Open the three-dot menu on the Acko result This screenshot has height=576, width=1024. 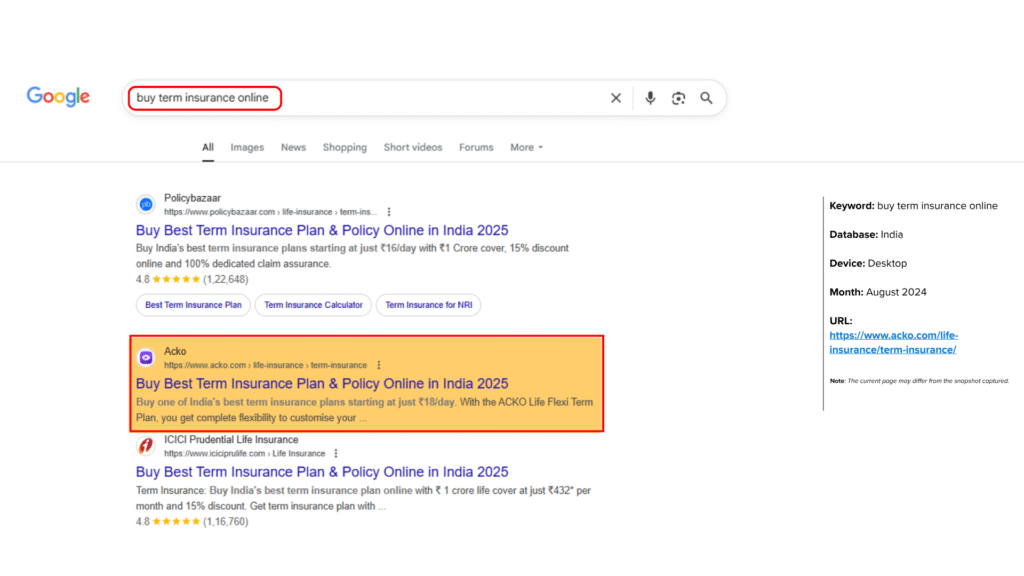378,366
